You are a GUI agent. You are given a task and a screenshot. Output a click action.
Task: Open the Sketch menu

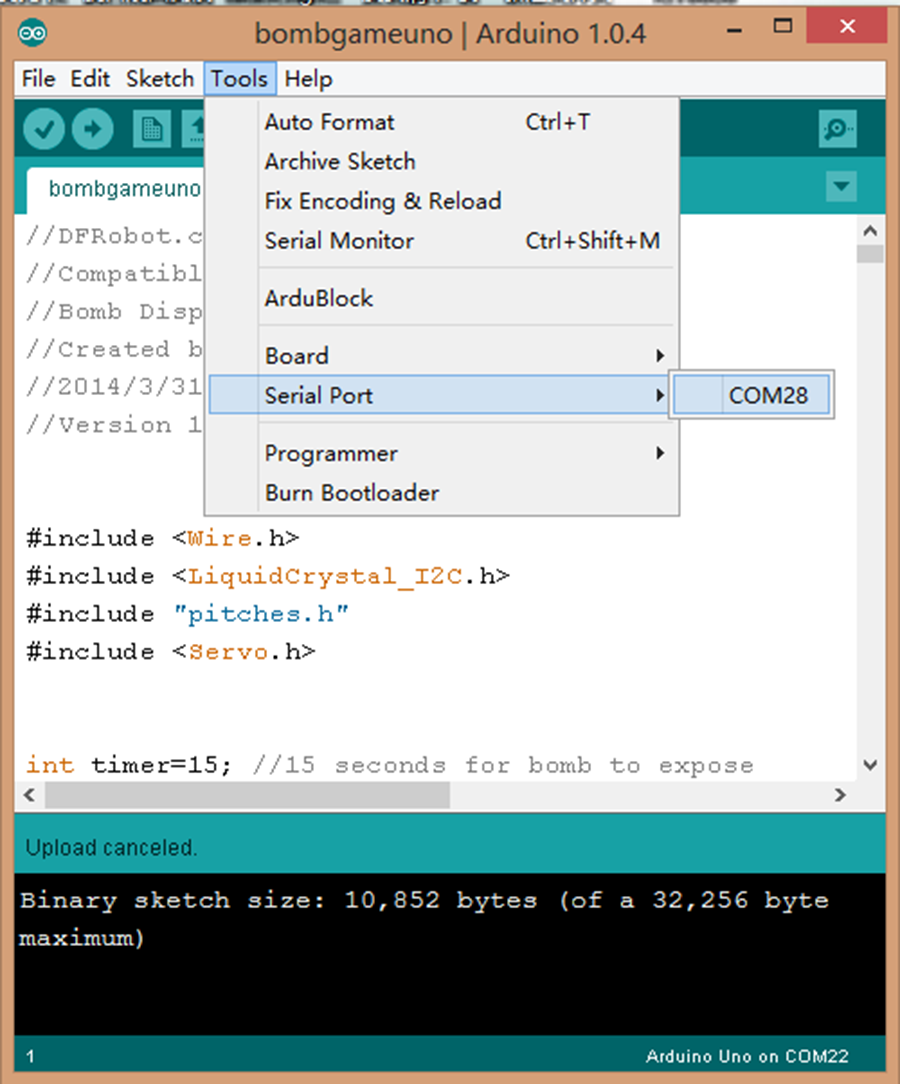160,79
